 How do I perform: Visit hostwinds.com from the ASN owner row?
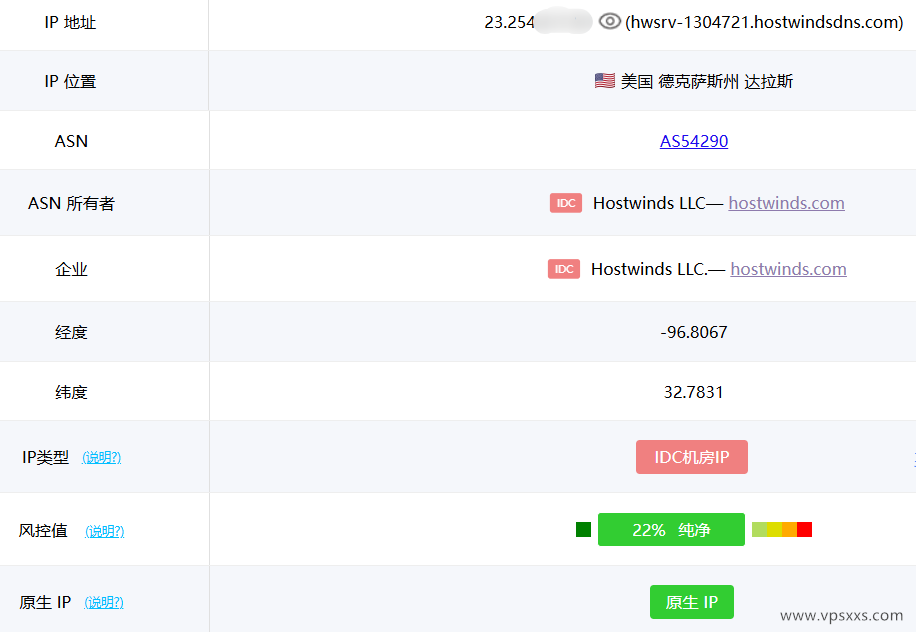coord(786,203)
